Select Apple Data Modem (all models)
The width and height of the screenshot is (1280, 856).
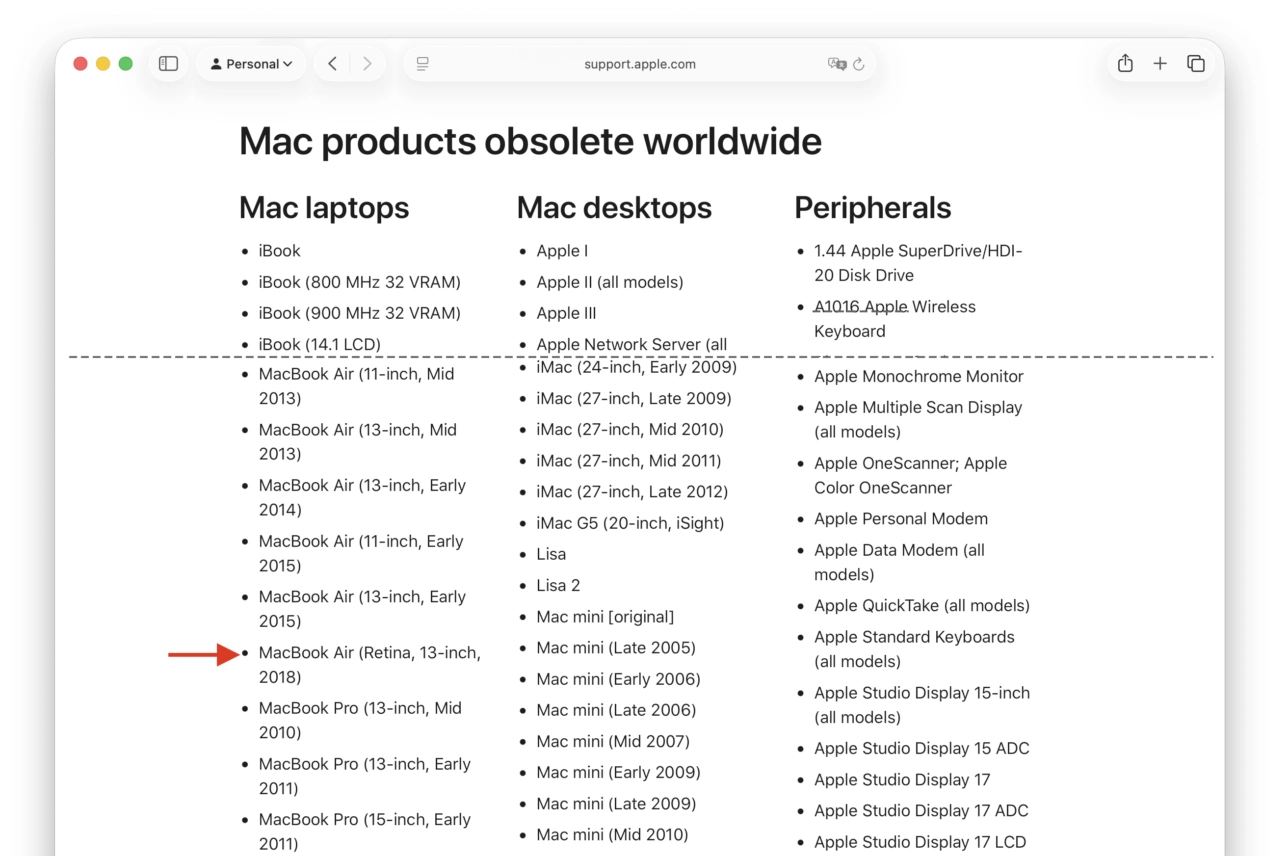pos(899,562)
